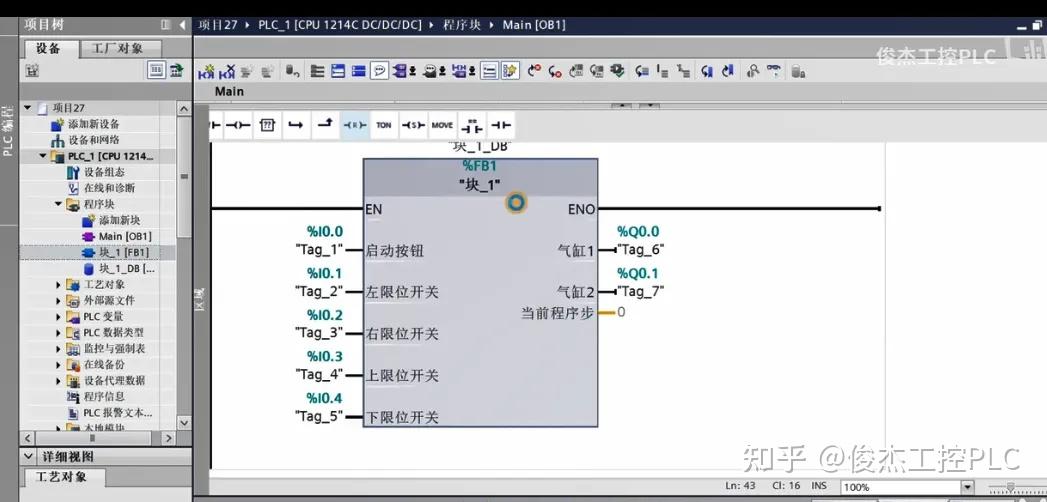Click the project tree scroll down arrow
This screenshot has height=502, width=1047.
(184, 423)
